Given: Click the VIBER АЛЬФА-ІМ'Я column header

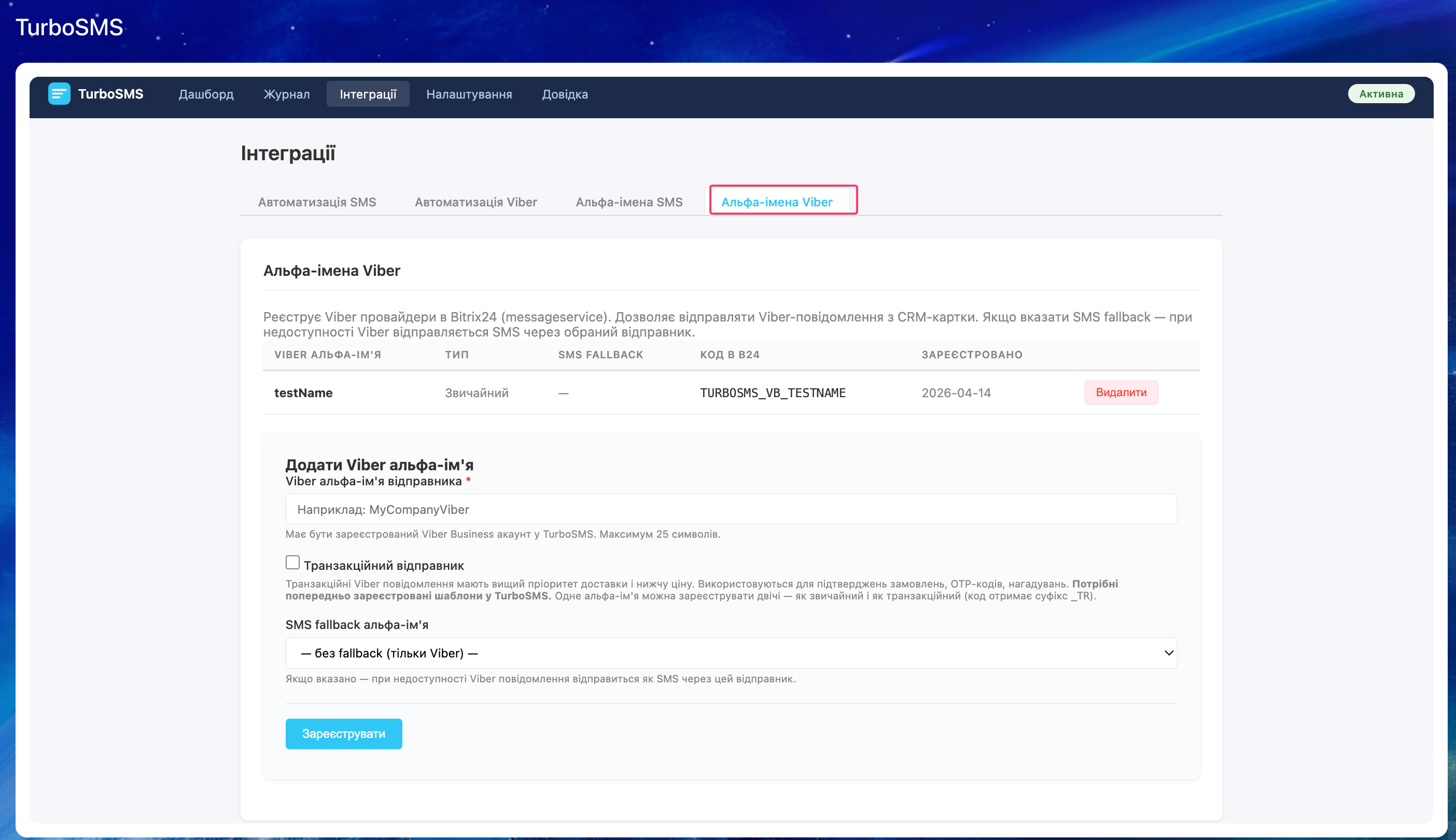Looking at the screenshot, I should pos(328,355).
